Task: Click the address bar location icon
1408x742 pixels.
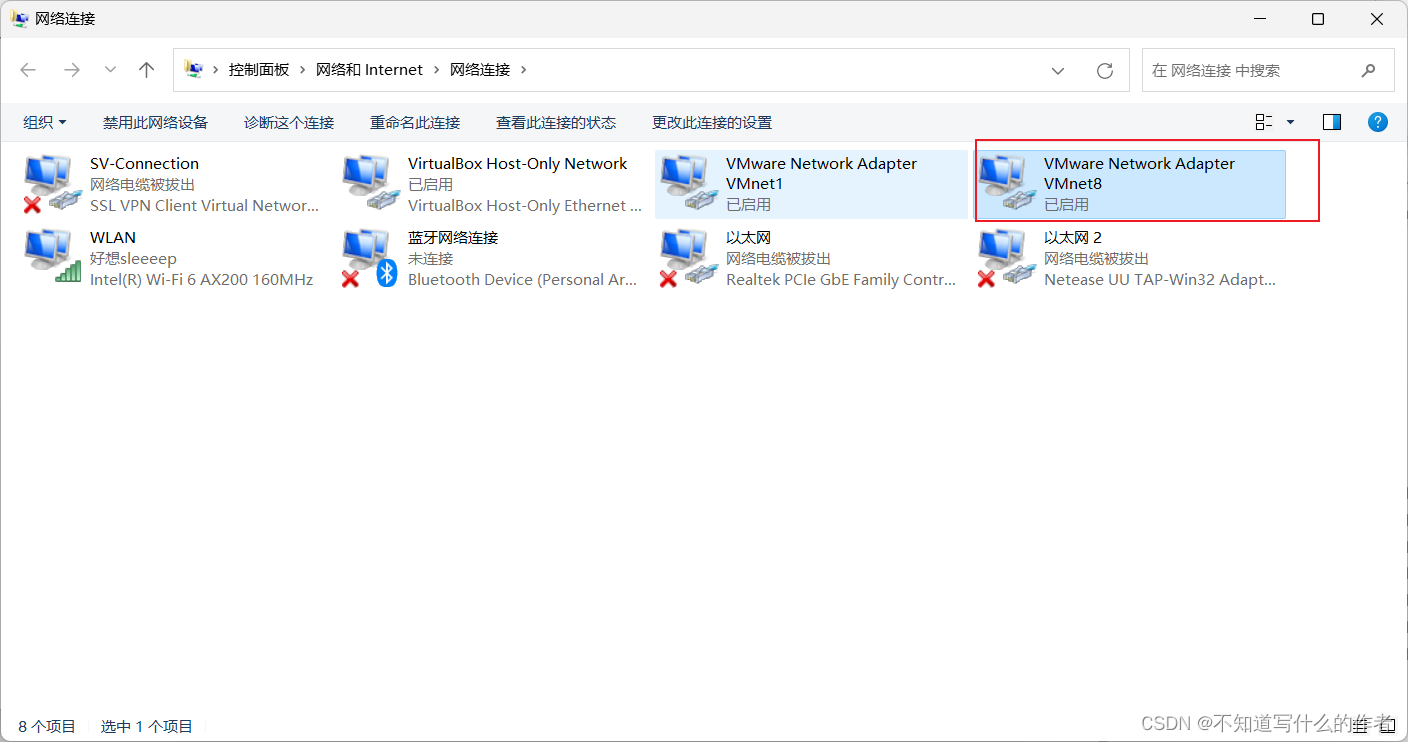Action: coord(194,70)
